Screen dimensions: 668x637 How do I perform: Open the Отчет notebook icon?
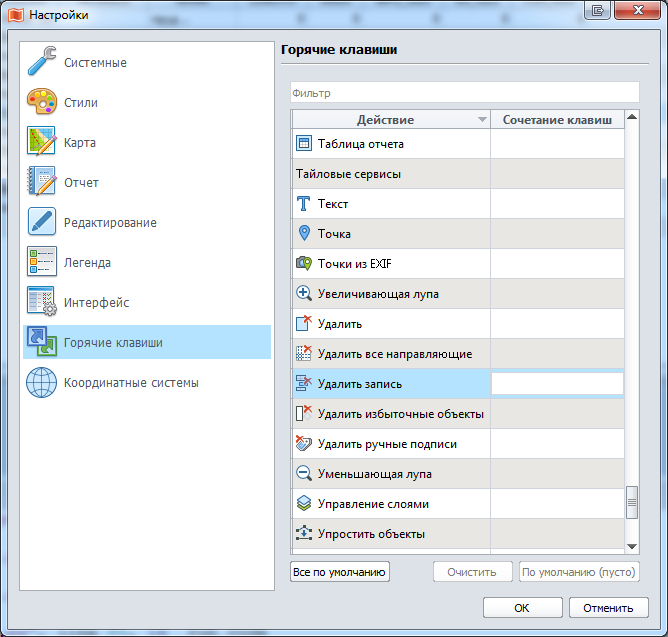tap(42, 183)
